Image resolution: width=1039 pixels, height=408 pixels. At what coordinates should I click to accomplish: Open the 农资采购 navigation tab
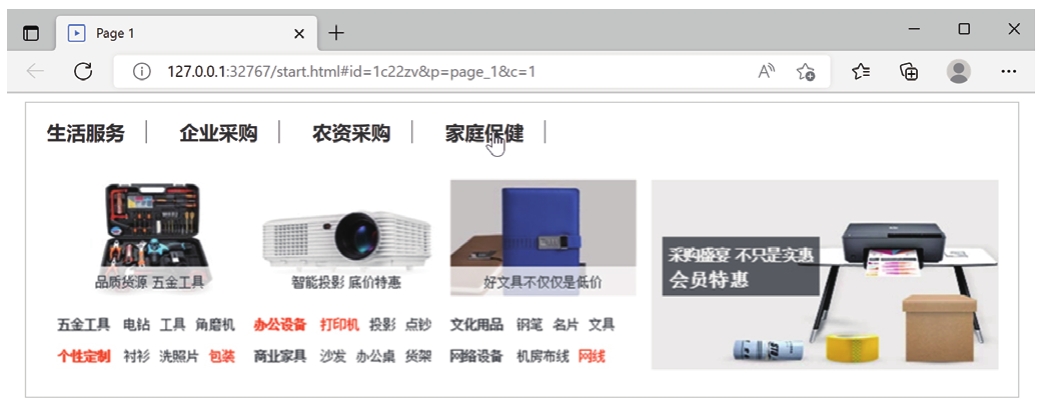click(x=351, y=133)
